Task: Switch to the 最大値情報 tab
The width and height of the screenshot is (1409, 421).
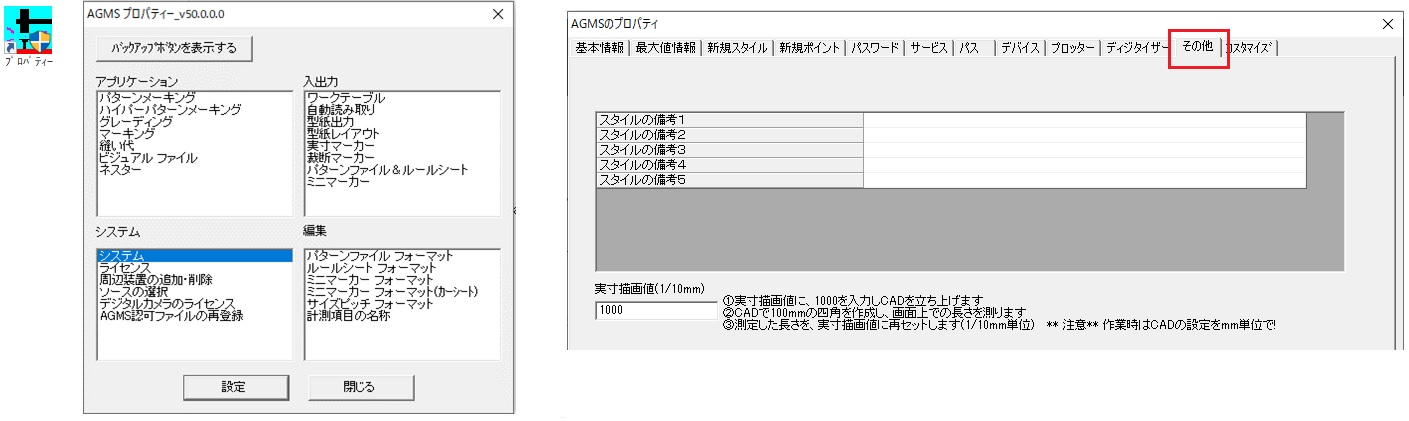Action: tap(665, 47)
